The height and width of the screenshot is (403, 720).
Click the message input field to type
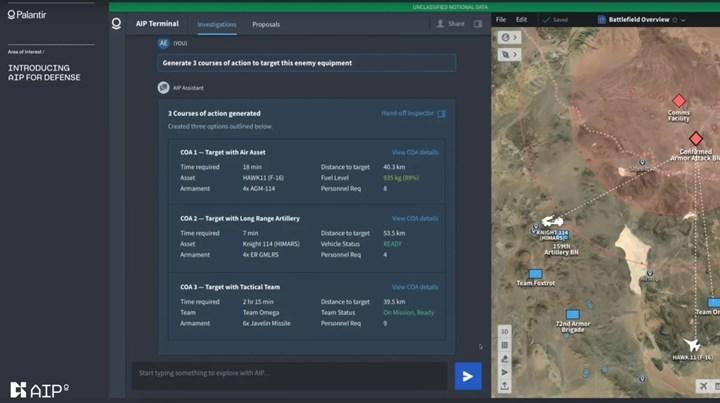tap(290, 374)
